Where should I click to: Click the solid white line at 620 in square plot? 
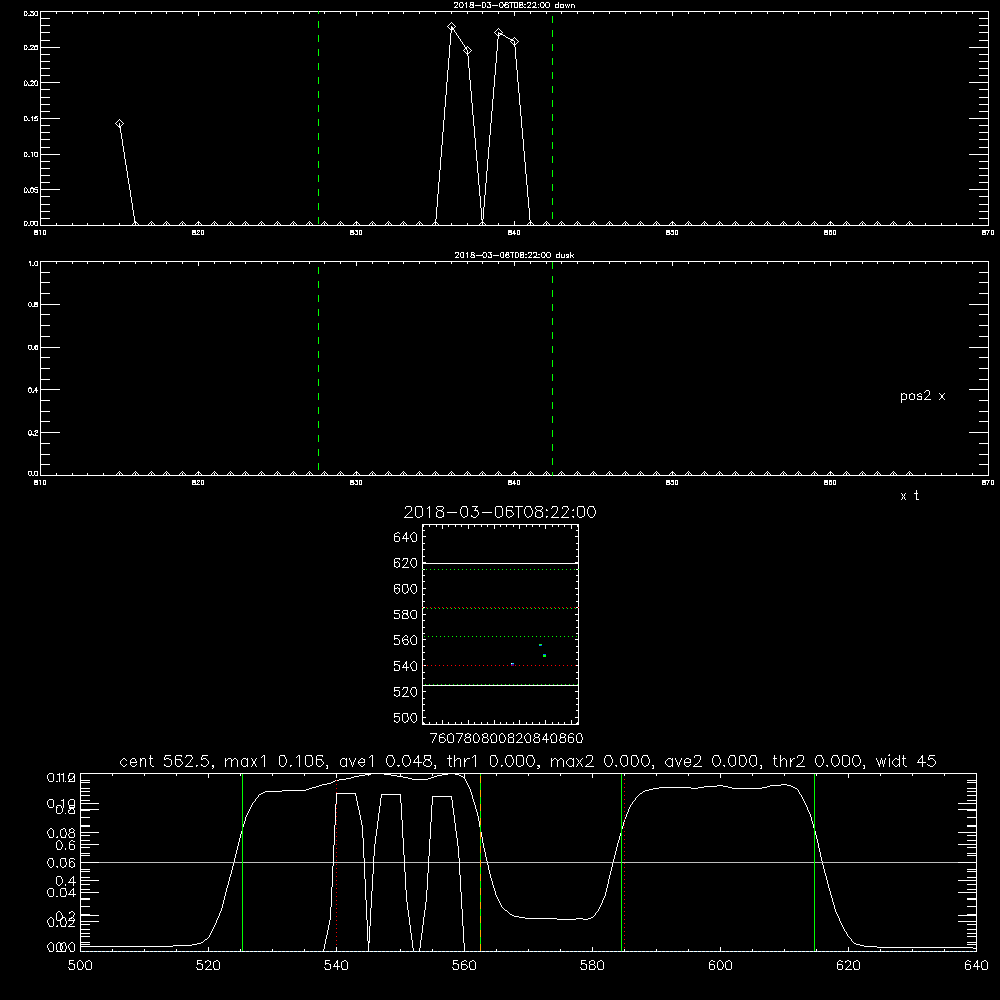click(500, 563)
